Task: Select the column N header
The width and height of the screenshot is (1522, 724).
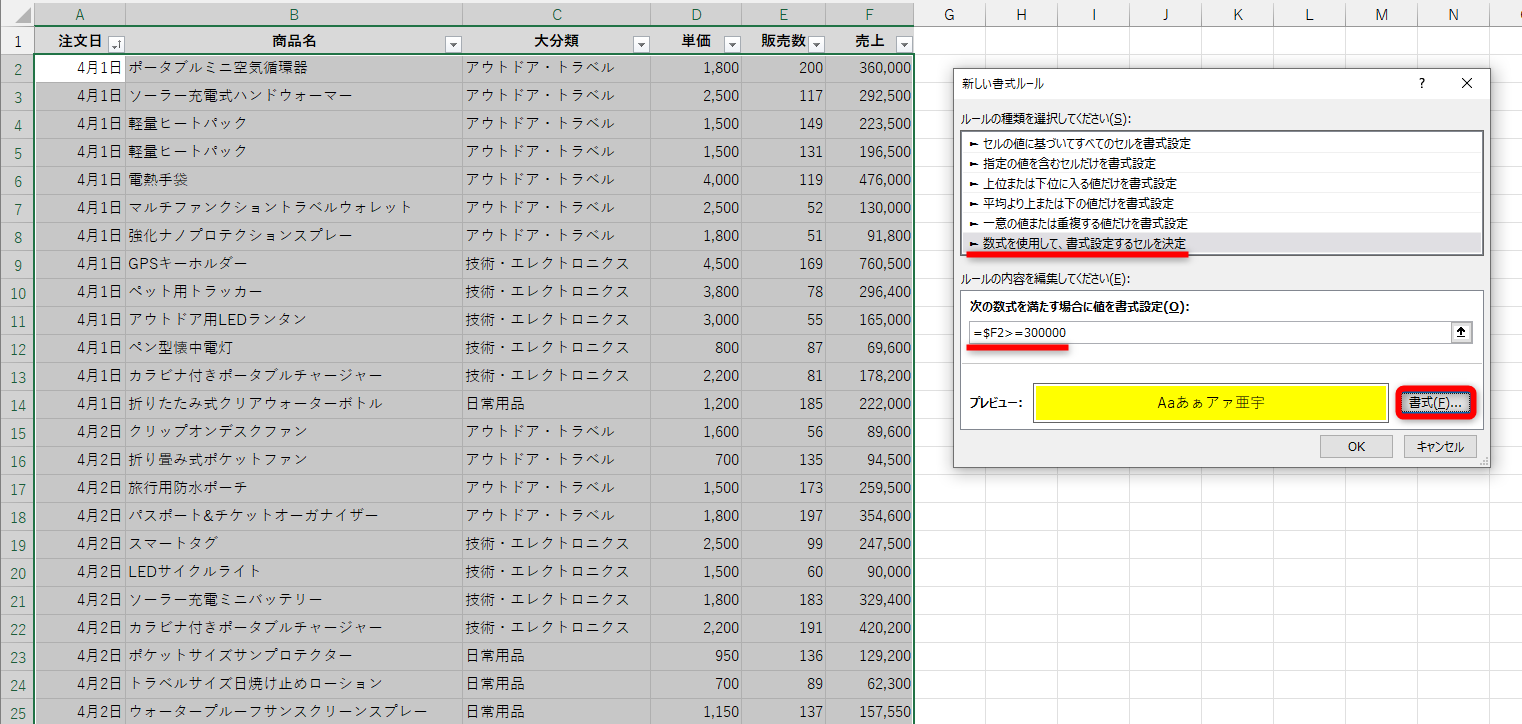Action: tap(1453, 14)
